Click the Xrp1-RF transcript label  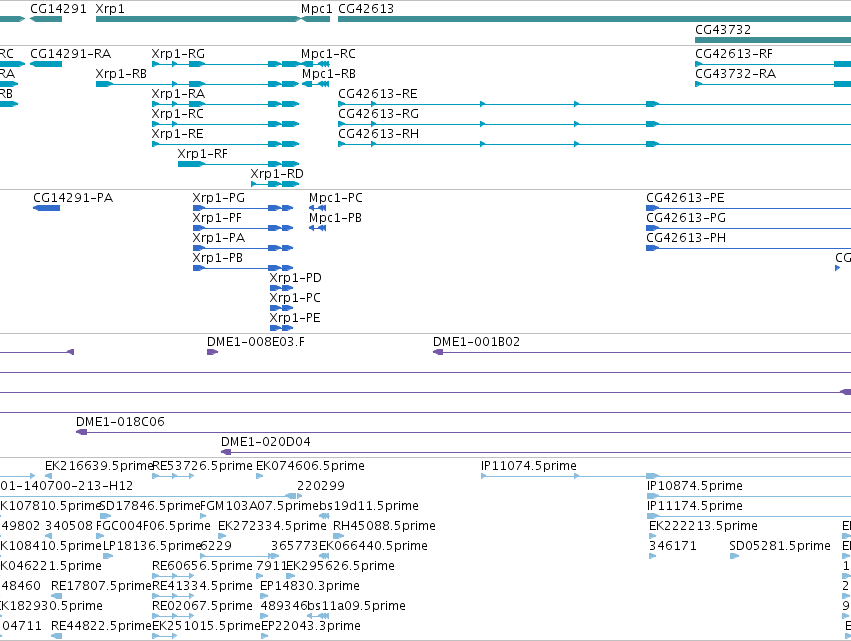coord(202,154)
